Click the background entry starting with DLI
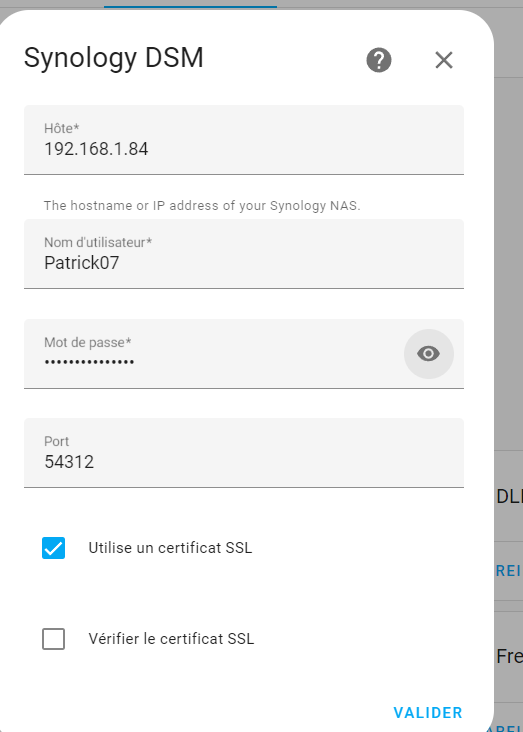The image size is (523, 732). [509, 497]
